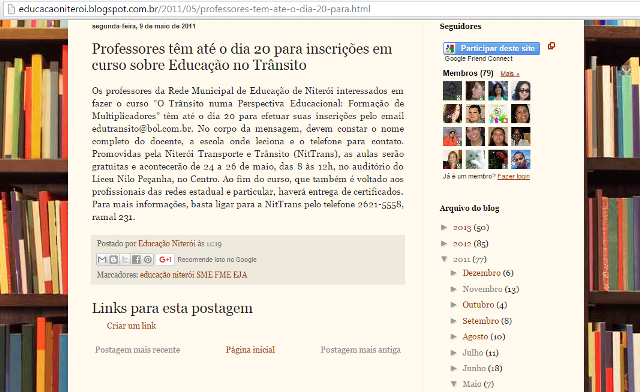
Task: Share the post on Twitter icon
Action: pos(125,260)
